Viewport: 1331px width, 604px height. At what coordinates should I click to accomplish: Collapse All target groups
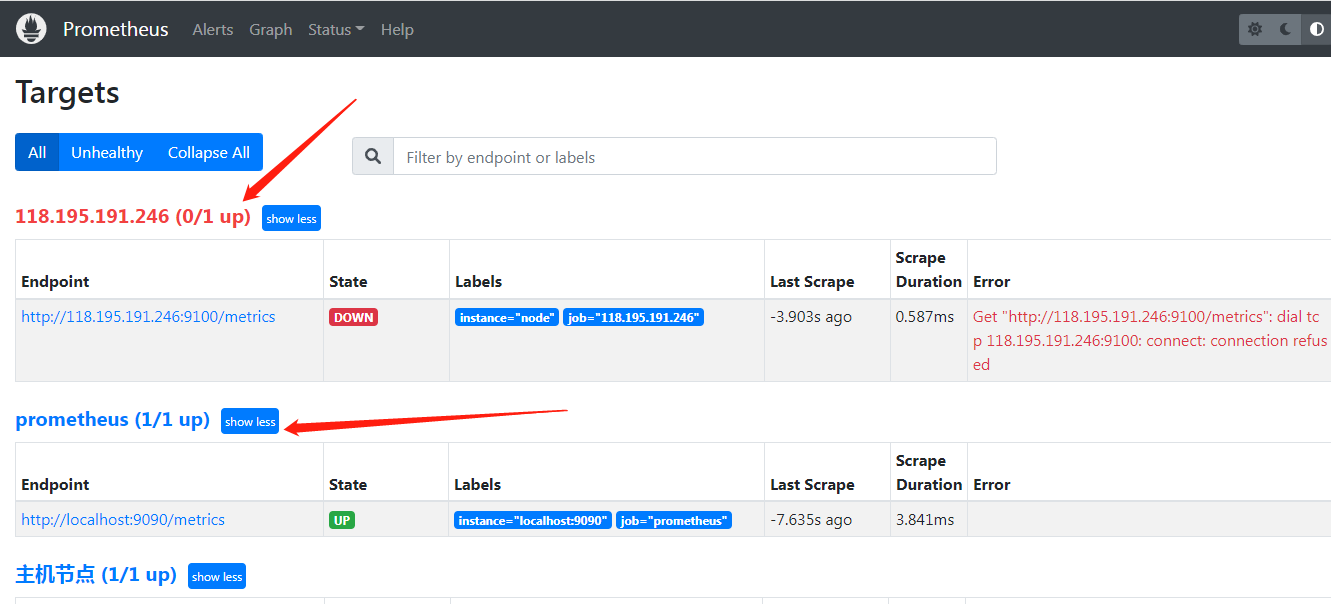[209, 152]
